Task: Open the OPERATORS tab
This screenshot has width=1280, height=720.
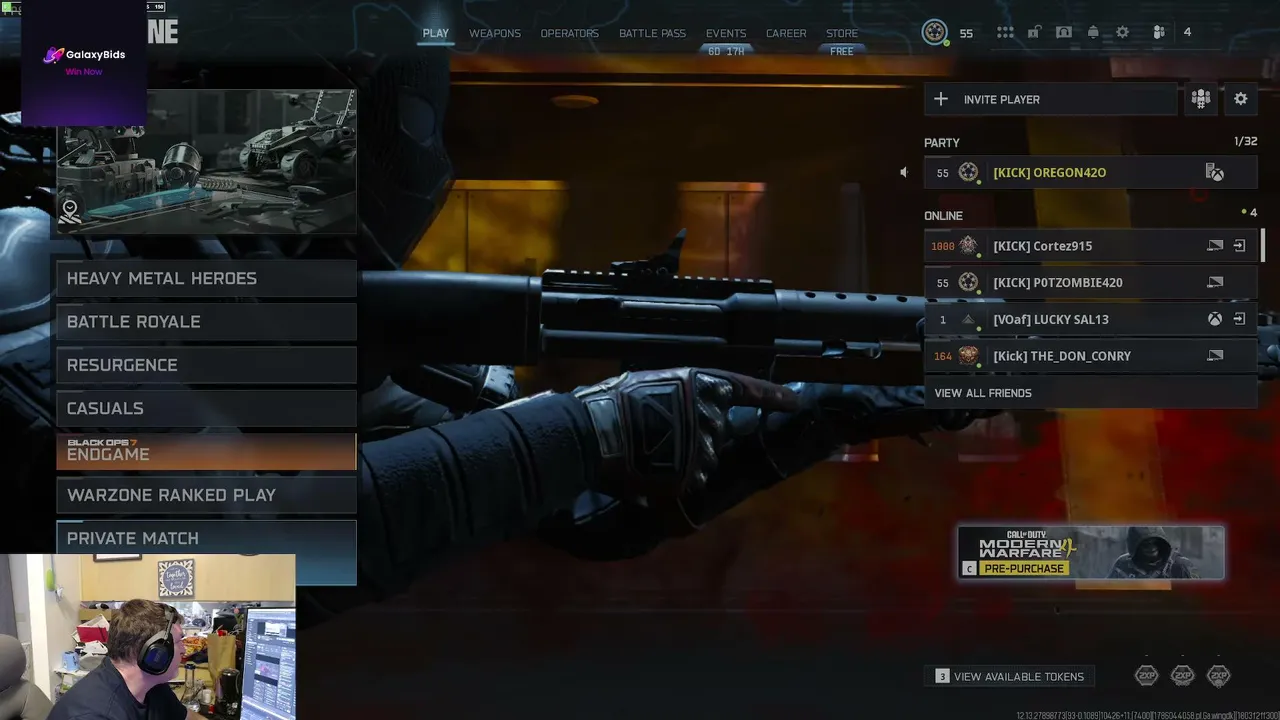Action: [x=570, y=33]
